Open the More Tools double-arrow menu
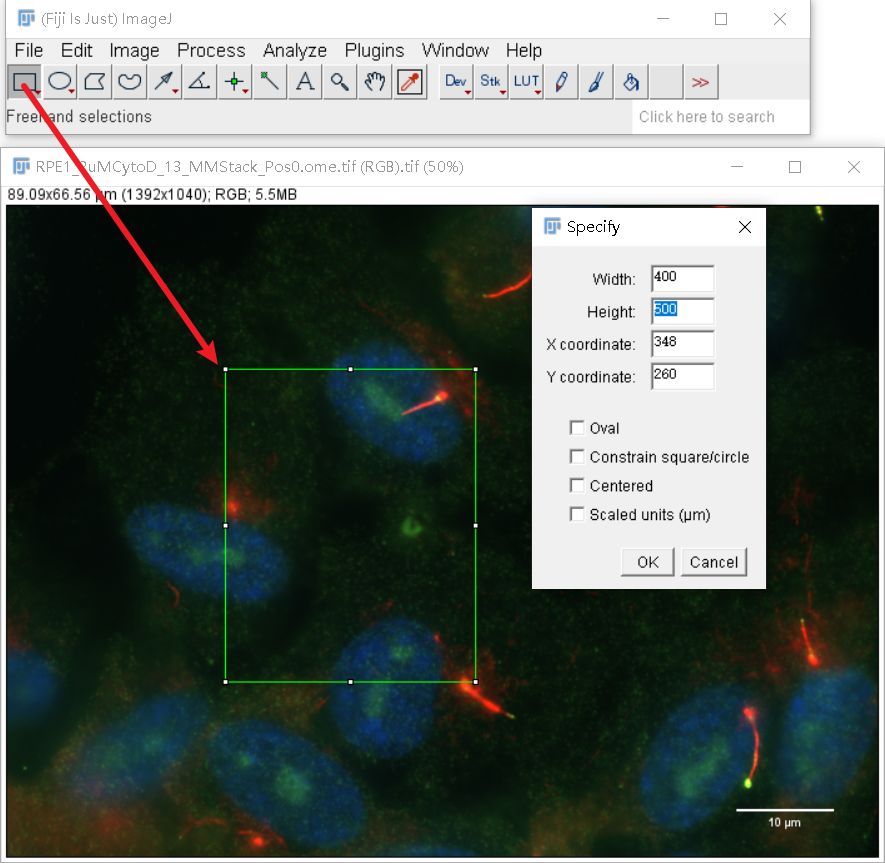885x863 pixels. (x=700, y=82)
